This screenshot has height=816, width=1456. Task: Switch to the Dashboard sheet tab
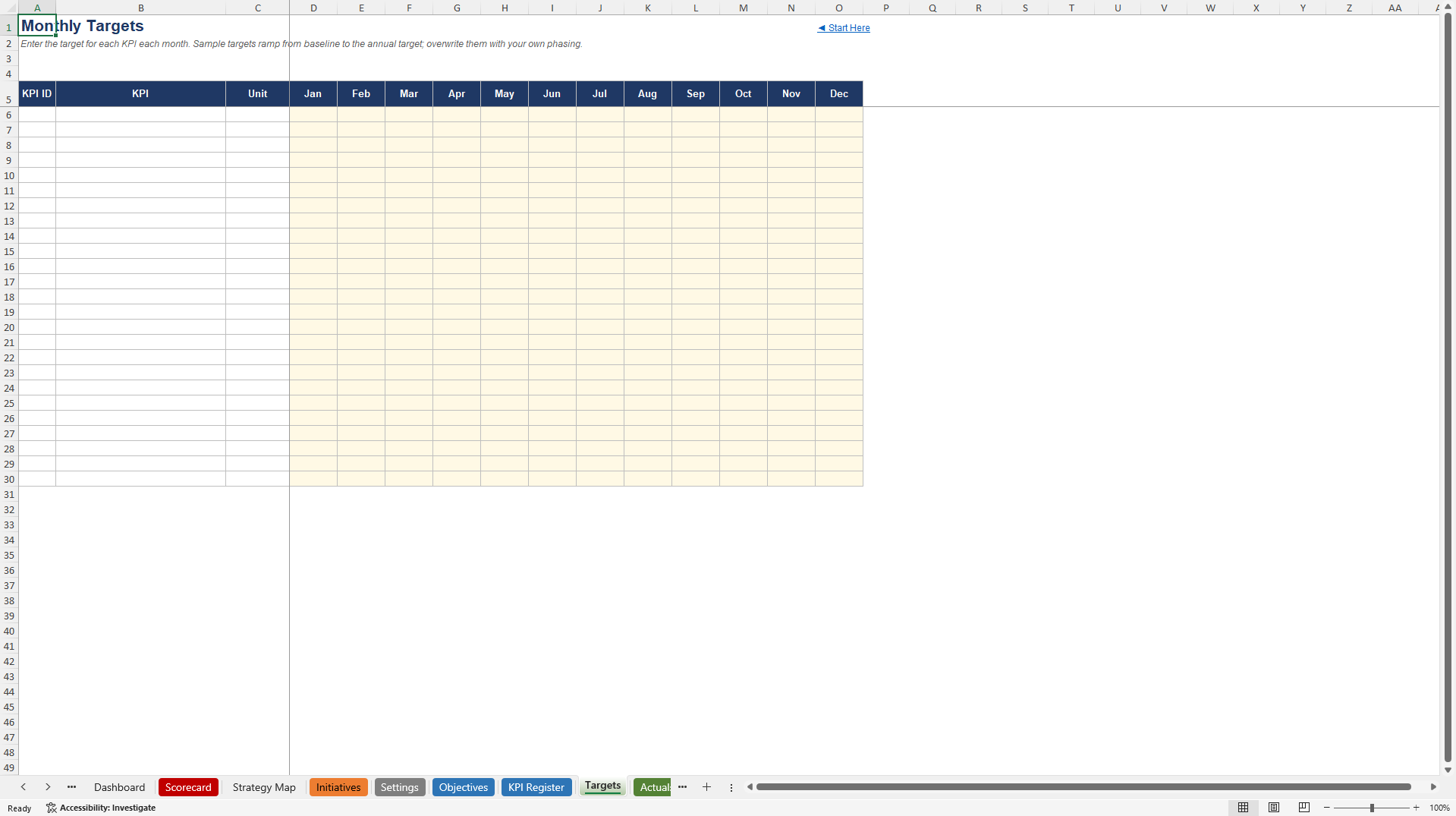tap(119, 787)
